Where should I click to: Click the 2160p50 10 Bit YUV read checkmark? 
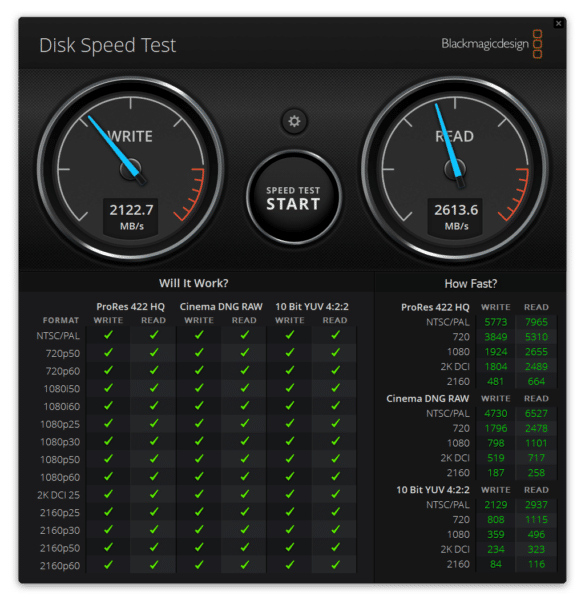click(335, 547)
